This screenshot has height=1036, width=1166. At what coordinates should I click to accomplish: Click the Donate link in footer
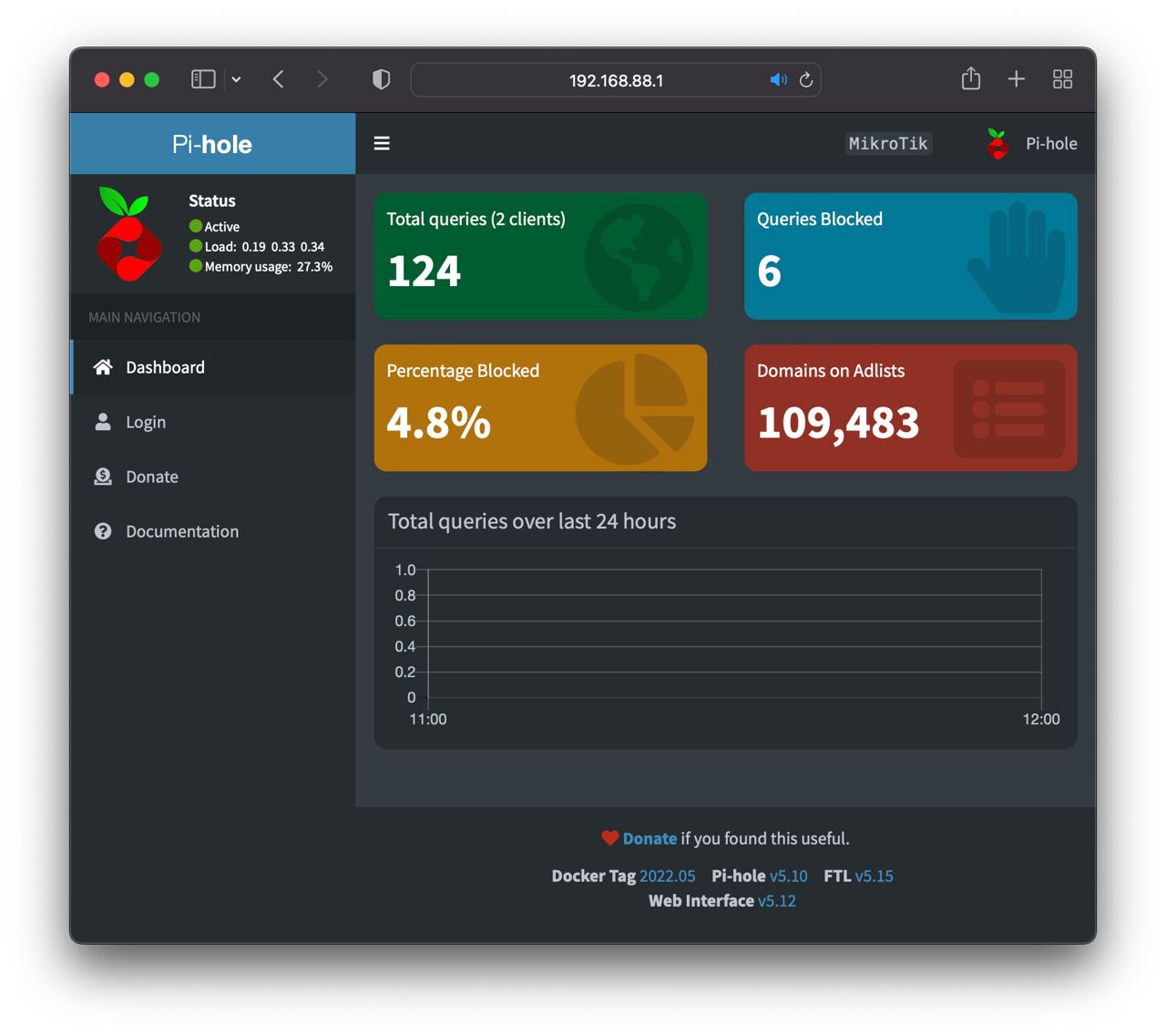[x=649, y=838]
